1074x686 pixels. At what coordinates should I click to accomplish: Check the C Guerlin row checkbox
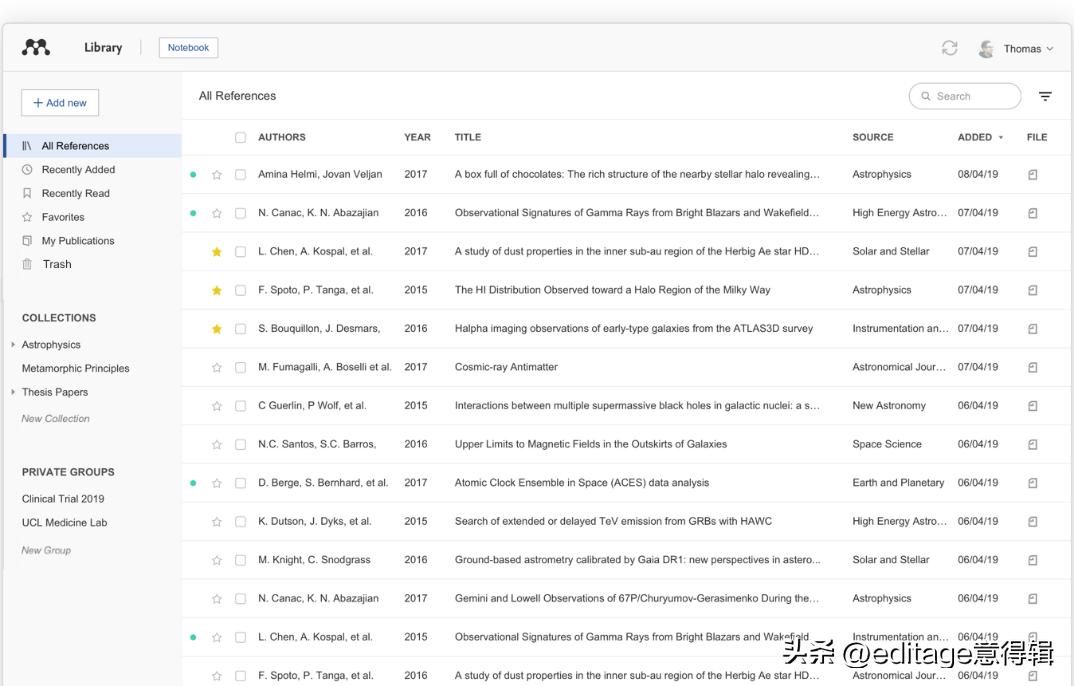click(x=240, y=406)
